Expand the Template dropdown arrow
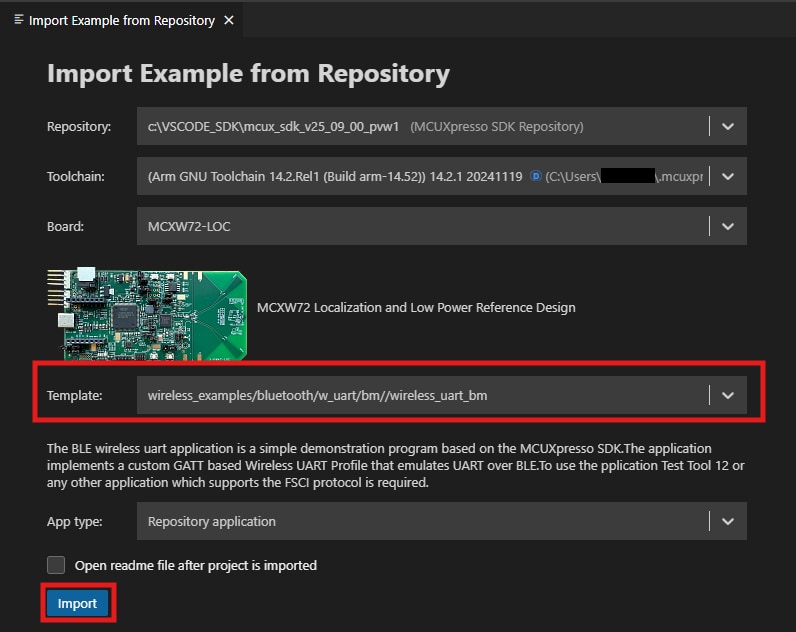 tap(728, 395)
